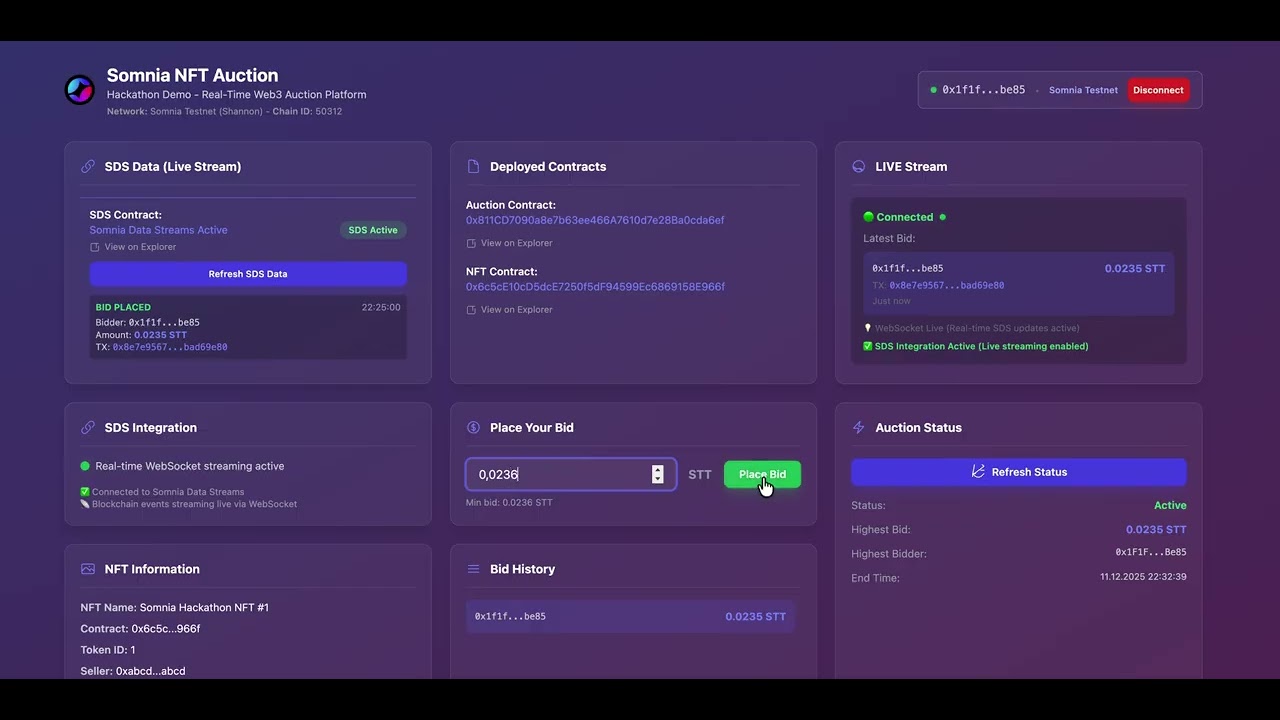1280x720 pixels.
Task: Click the lightning bolt icon beside Auction Status
Action: (858, 428)
